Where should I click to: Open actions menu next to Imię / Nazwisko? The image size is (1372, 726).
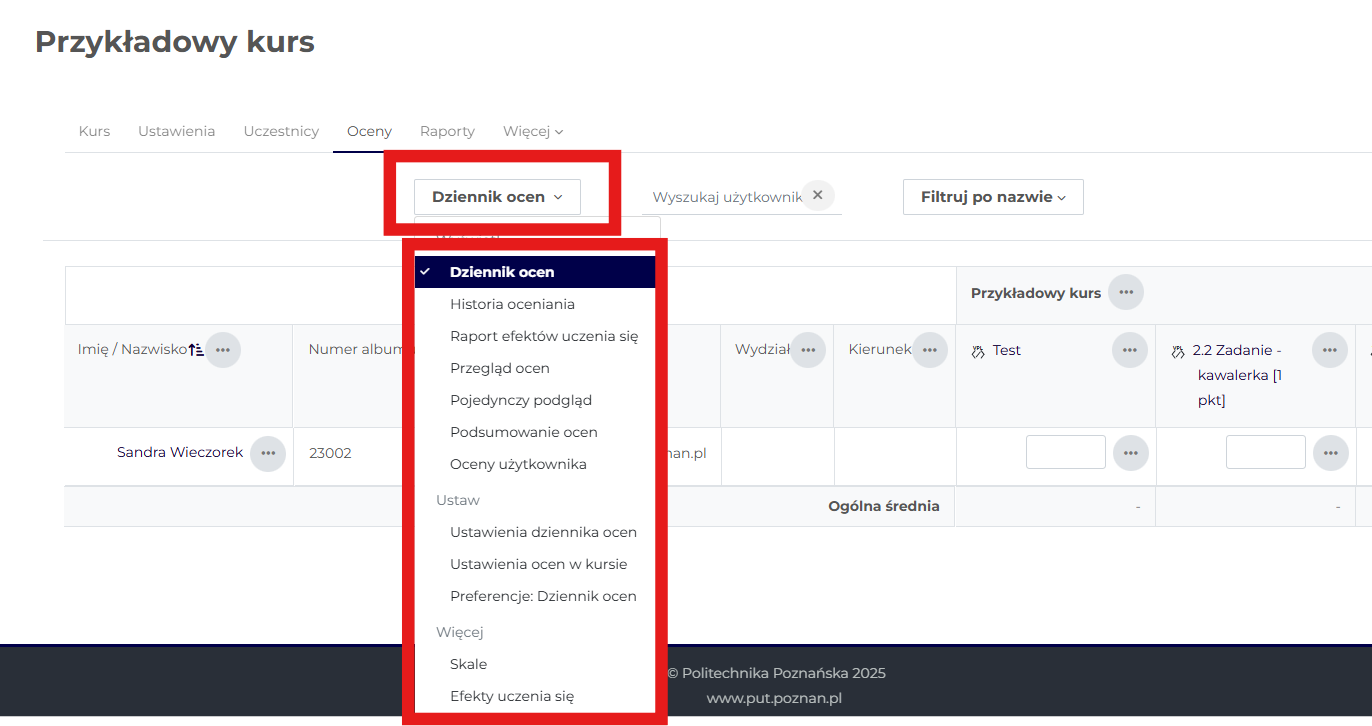(x=223, y=350)
